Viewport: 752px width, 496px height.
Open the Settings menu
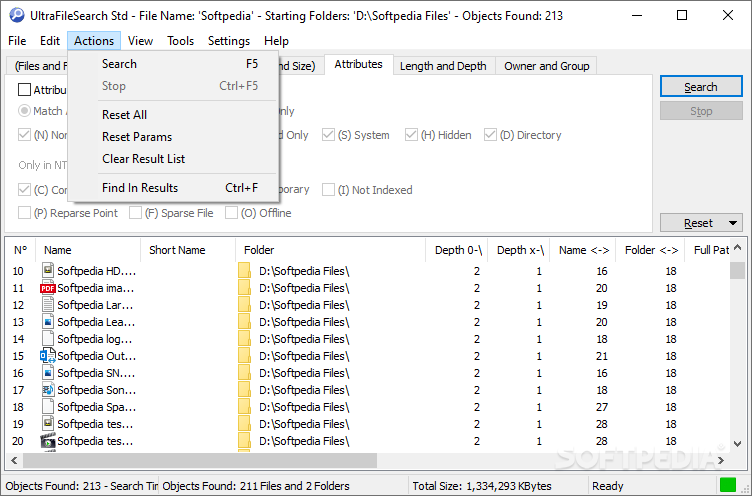(x=229, y=41)
